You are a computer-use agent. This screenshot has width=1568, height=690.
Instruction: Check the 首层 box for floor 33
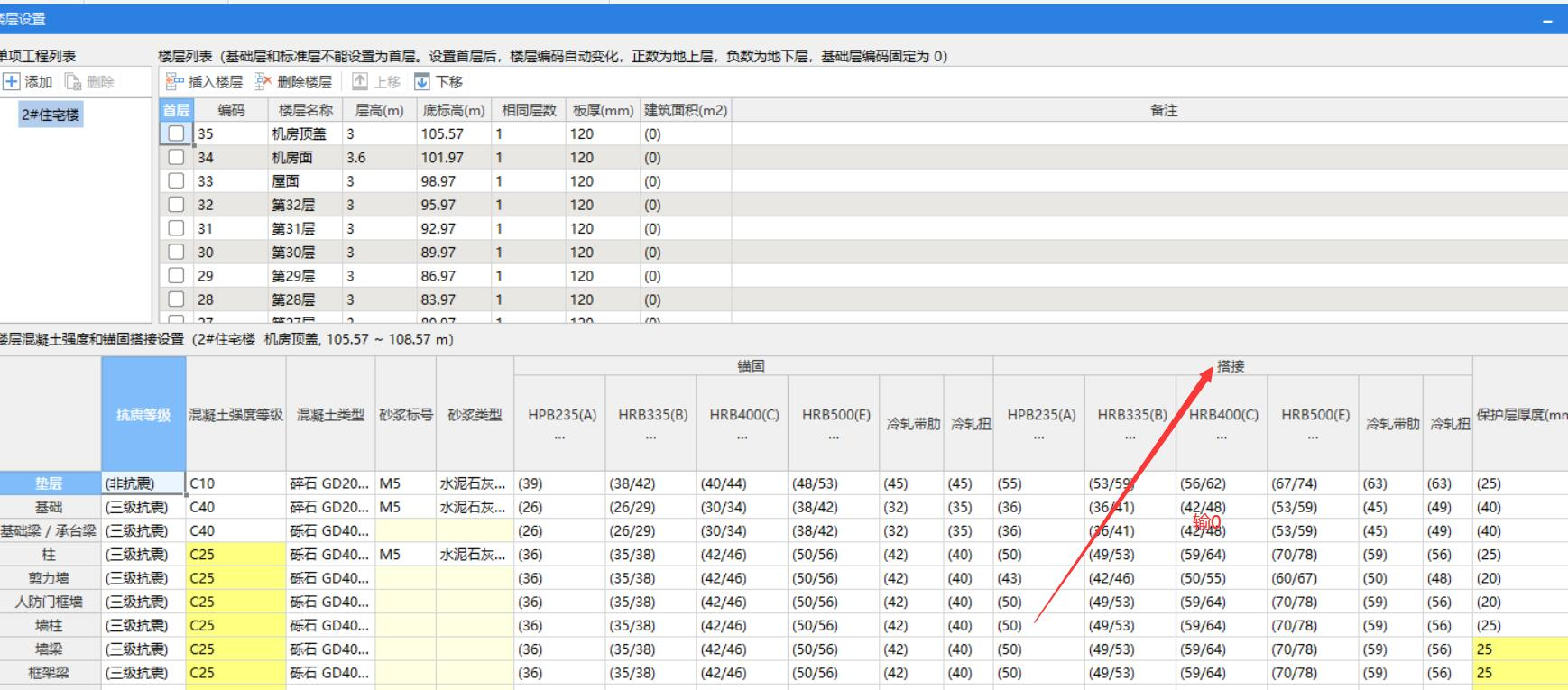click(x=176, y=180)
